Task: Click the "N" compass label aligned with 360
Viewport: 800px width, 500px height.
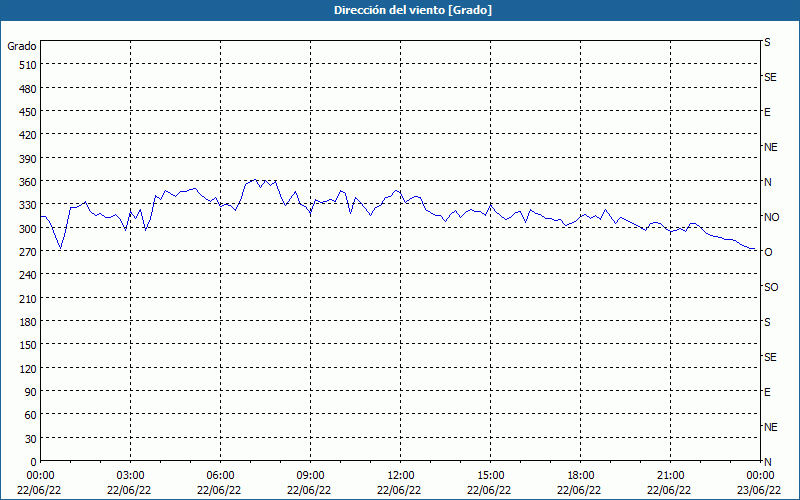Action: click(768, 182)
